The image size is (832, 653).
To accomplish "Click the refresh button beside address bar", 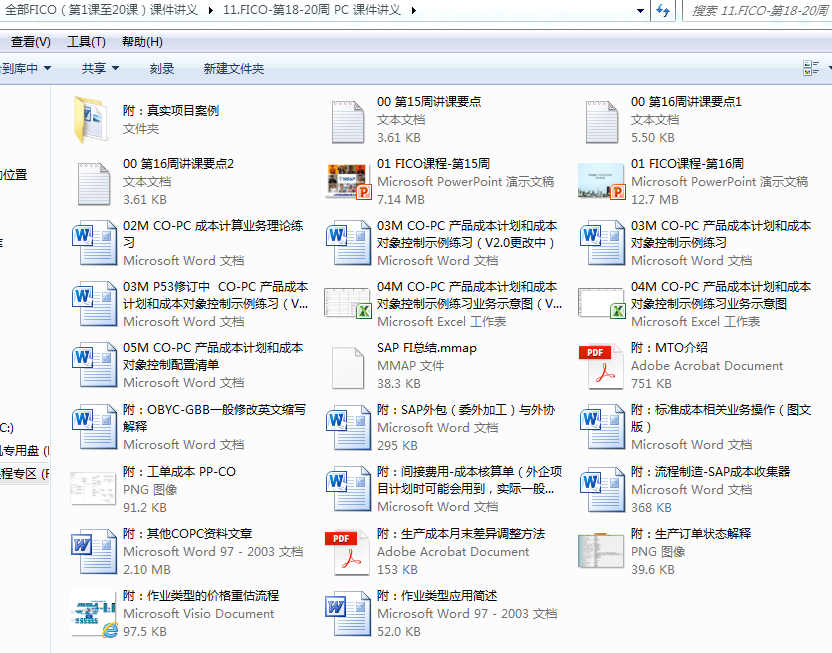I will (663, 10).
